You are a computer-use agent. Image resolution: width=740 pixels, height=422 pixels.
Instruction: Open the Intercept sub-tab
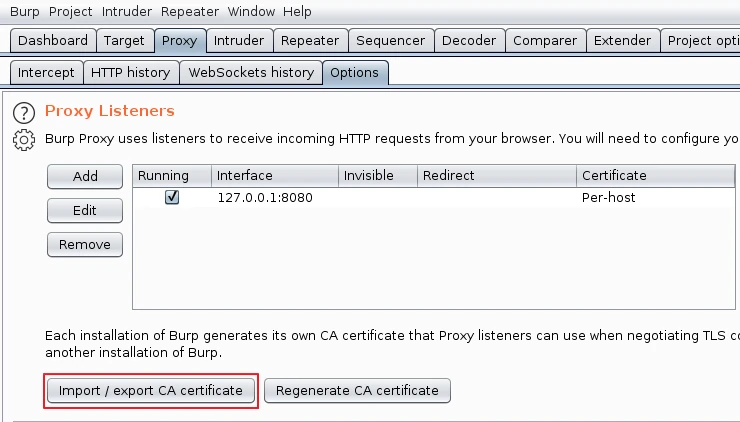[x=46, y=73]
